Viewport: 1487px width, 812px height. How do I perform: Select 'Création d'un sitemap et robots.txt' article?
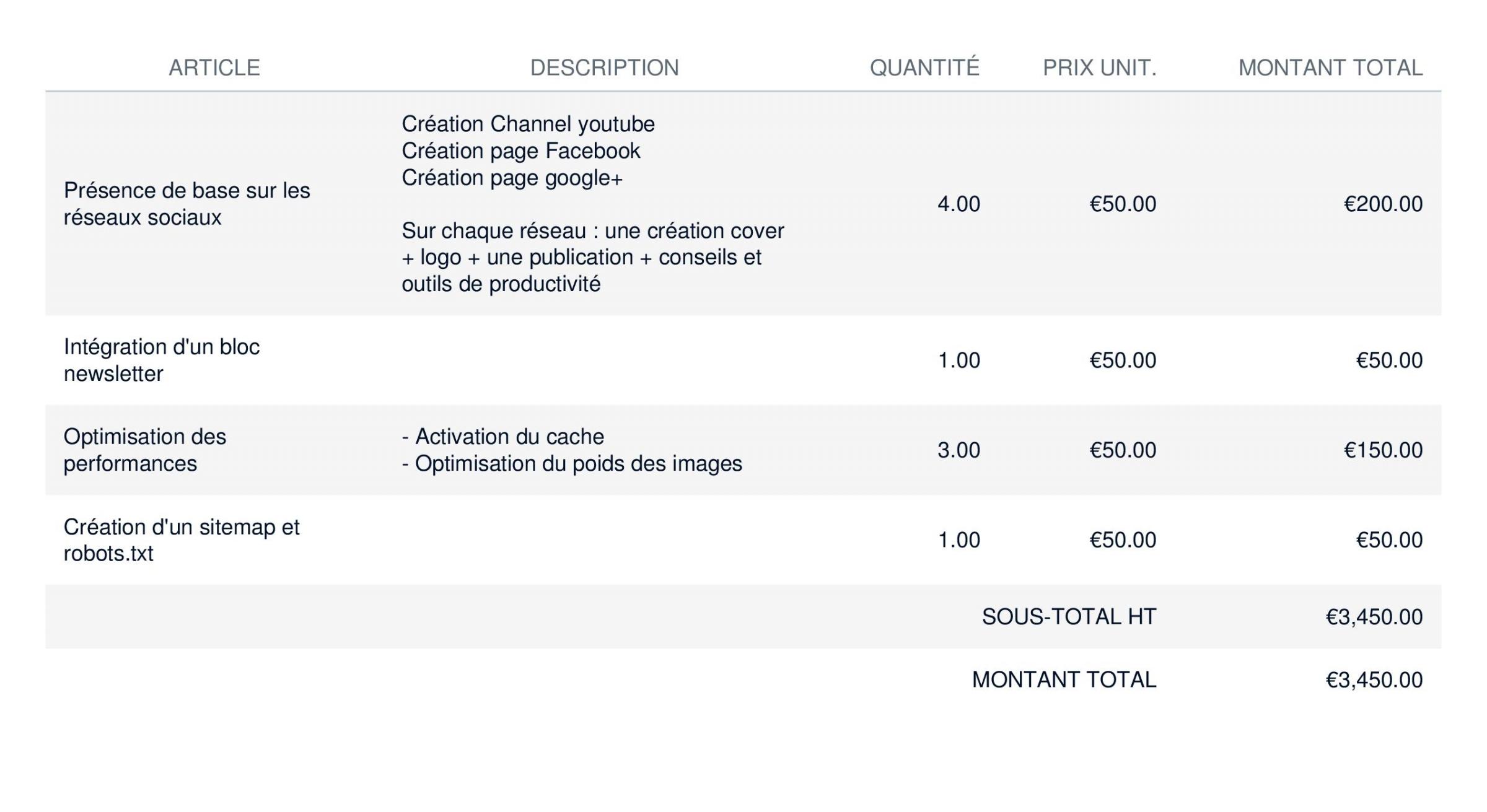[x=182, y=539]
